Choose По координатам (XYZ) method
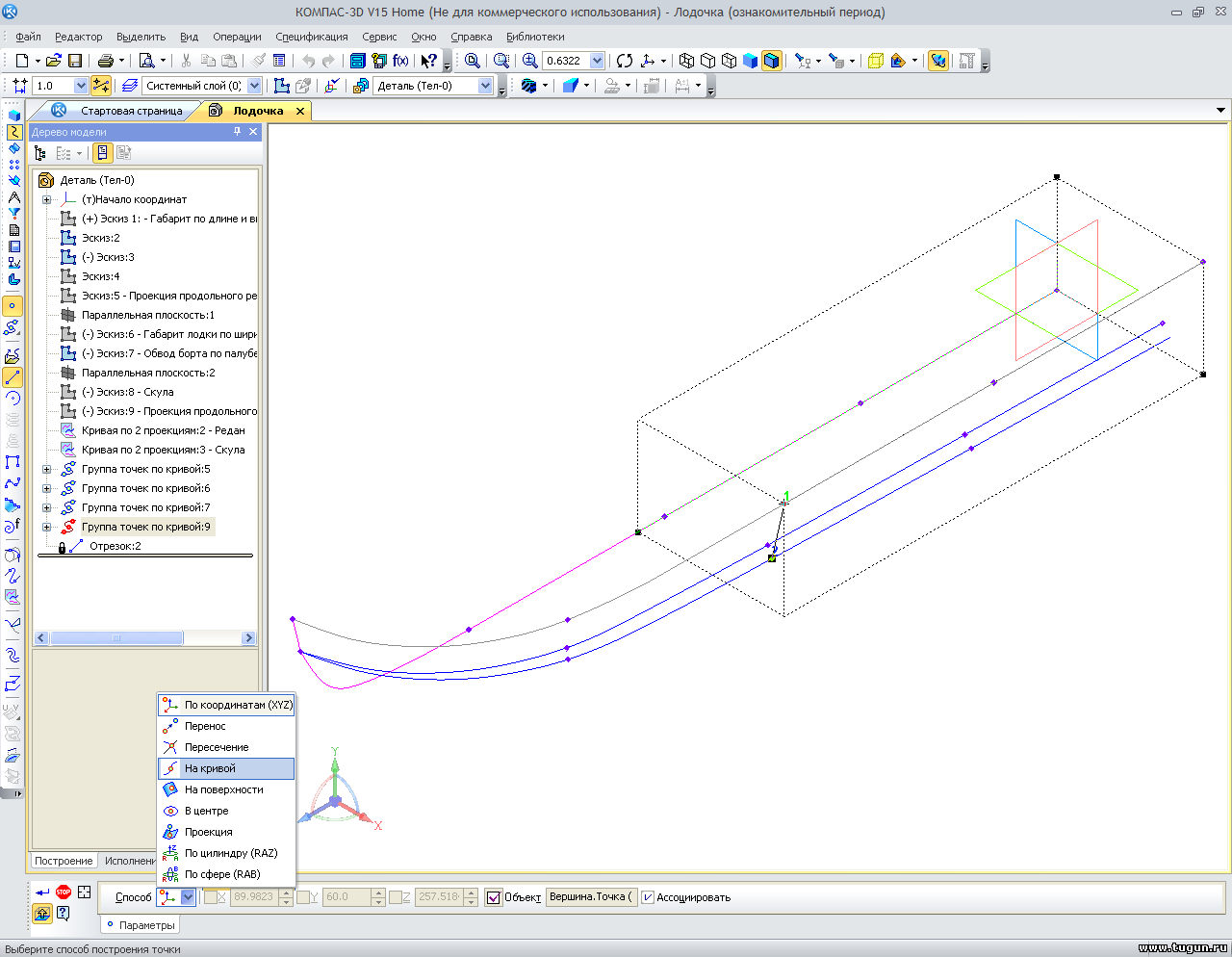This screenshot has width=1232, height=957. [226, 705]
